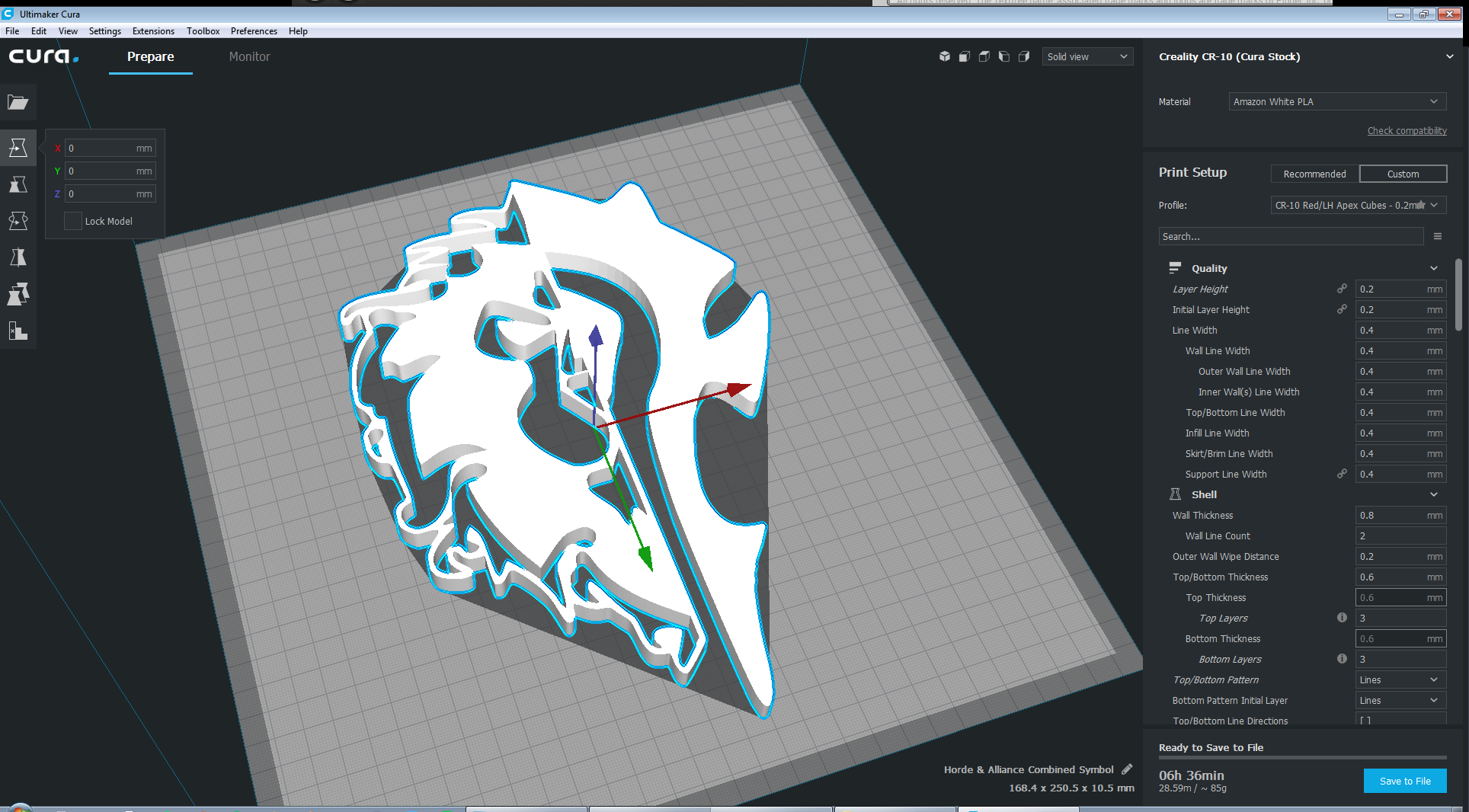Select the Support Blocker tool
The height and width of the screenshot is (812, 1469).
18,331
